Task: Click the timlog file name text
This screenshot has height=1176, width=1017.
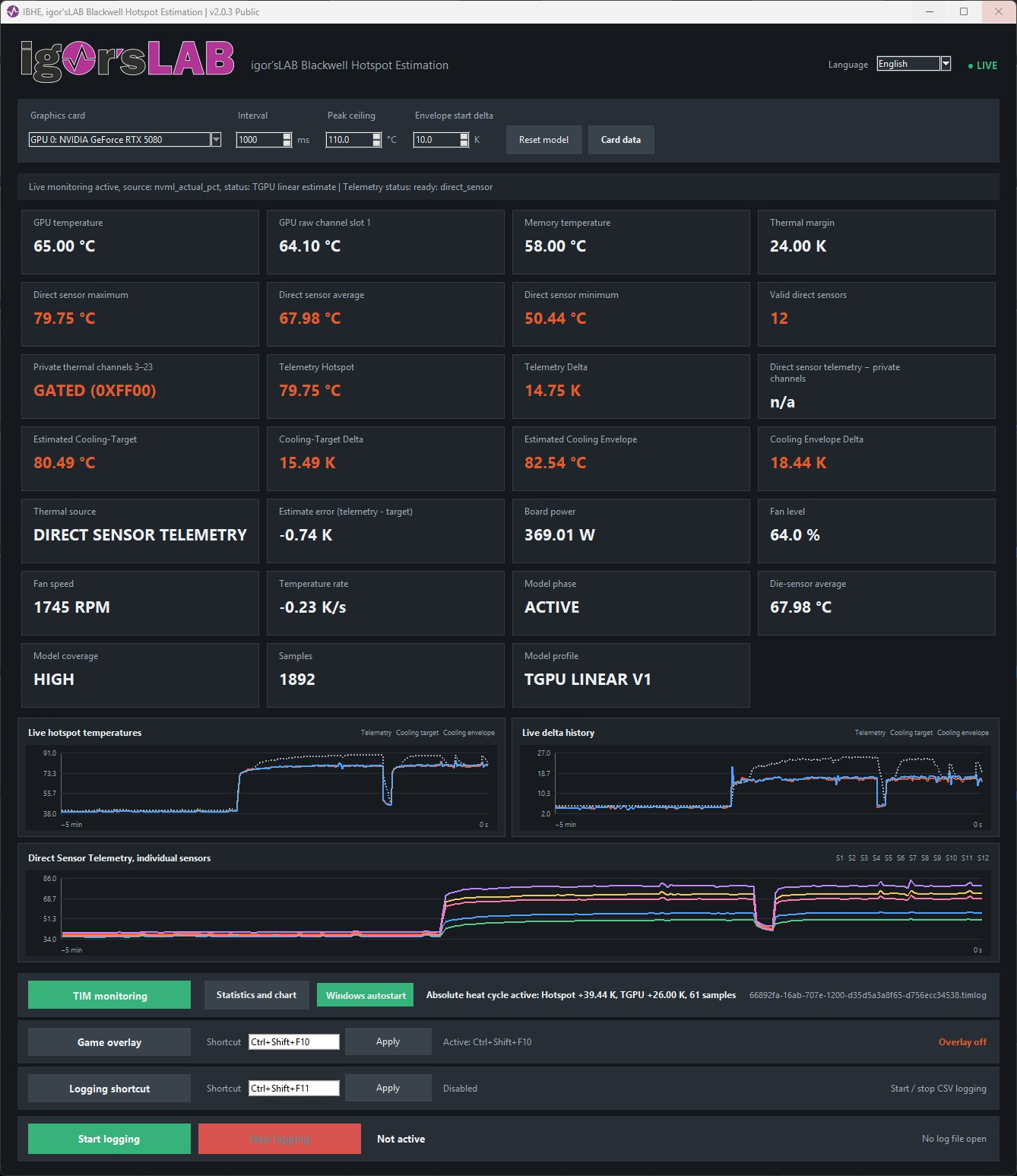Action: (x=868, y=995)
